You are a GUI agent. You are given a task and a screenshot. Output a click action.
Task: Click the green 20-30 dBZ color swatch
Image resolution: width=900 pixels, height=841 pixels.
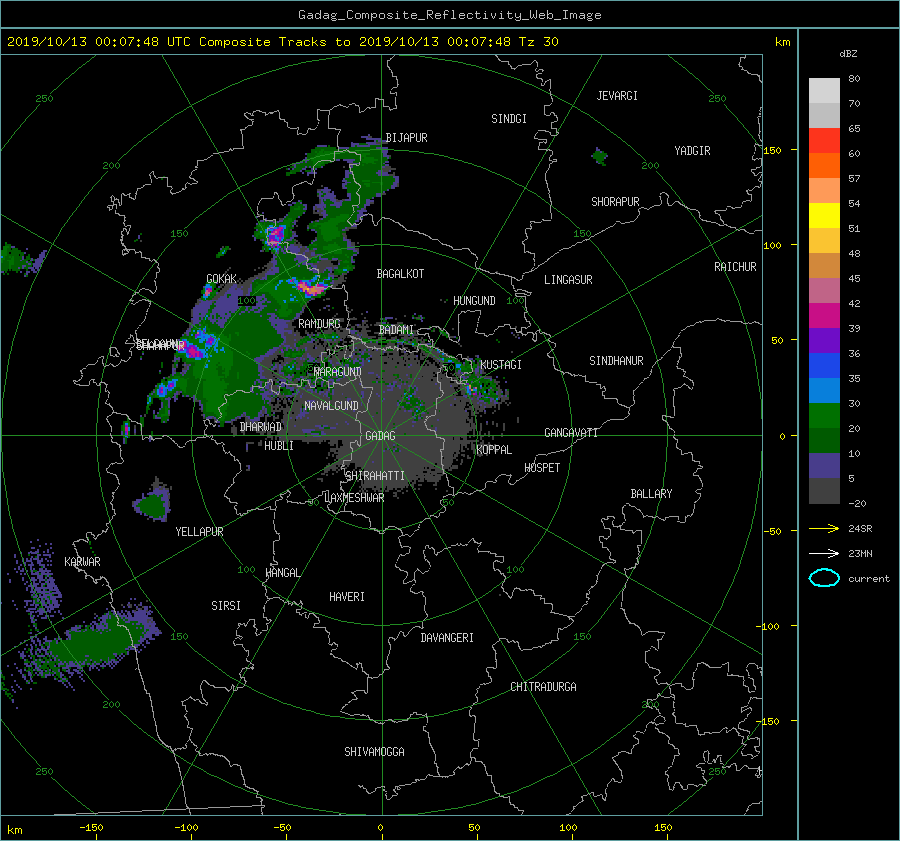(824, 416)
